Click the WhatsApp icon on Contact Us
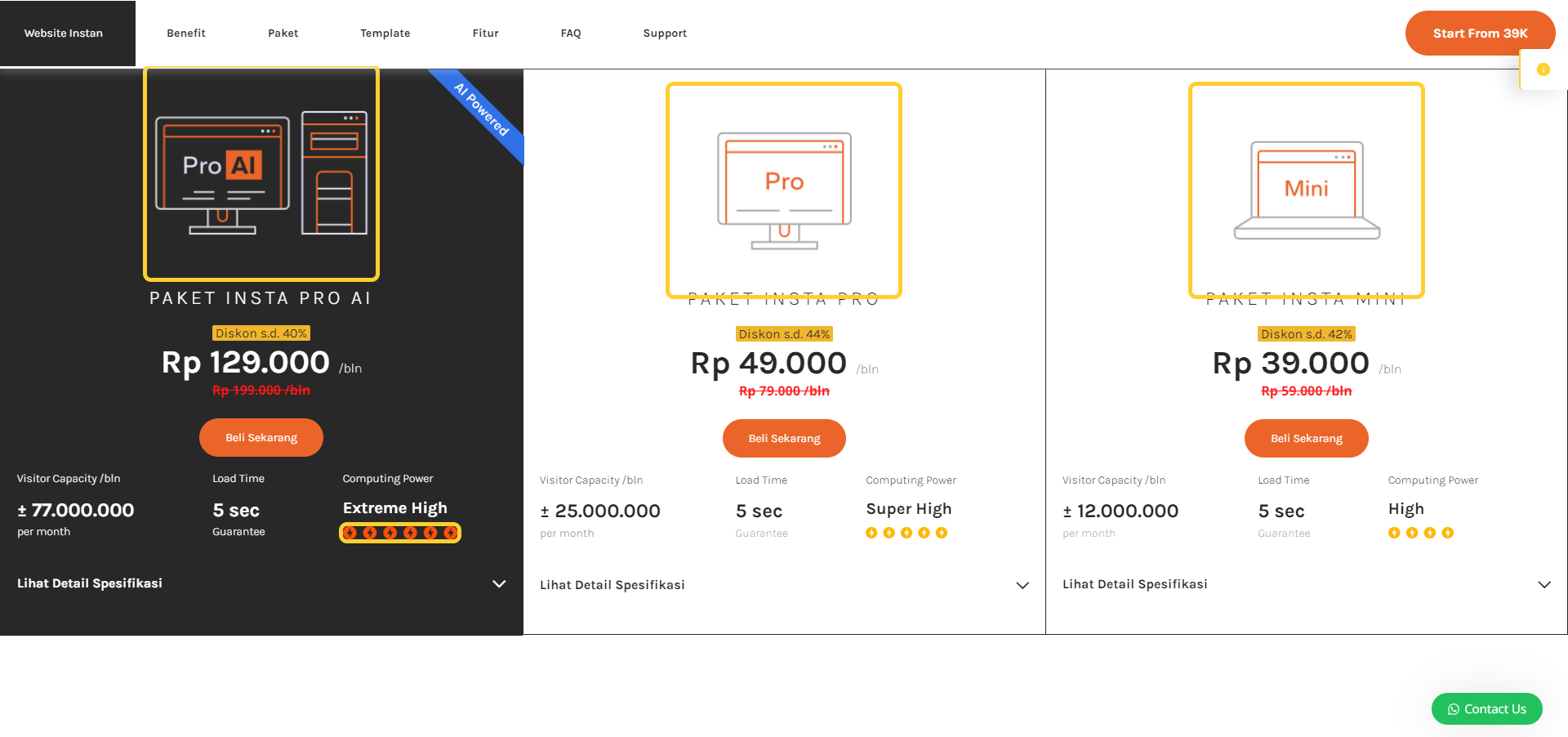Image resolution: width=1568 pixels, height=737 pixels. click(x=1453, y=709)
